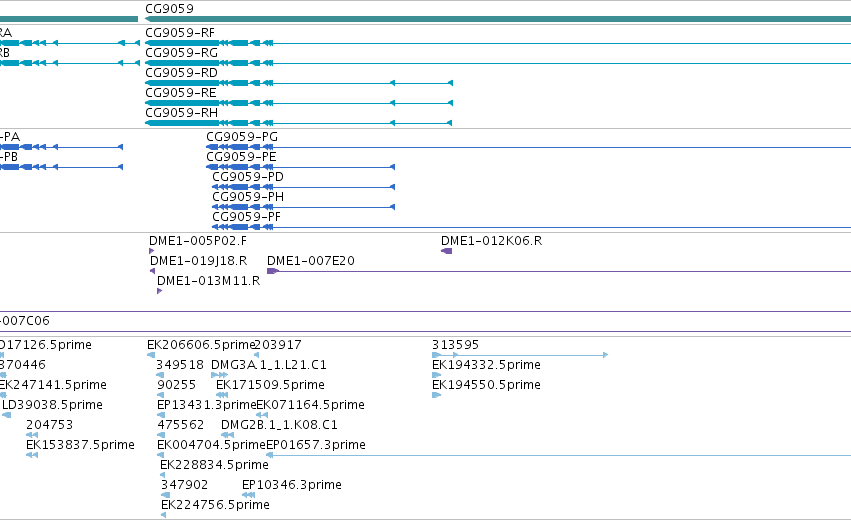Click the CG9059-RH transcript label
This screenshot has height=520, width=851.
[x=181, y=113]
